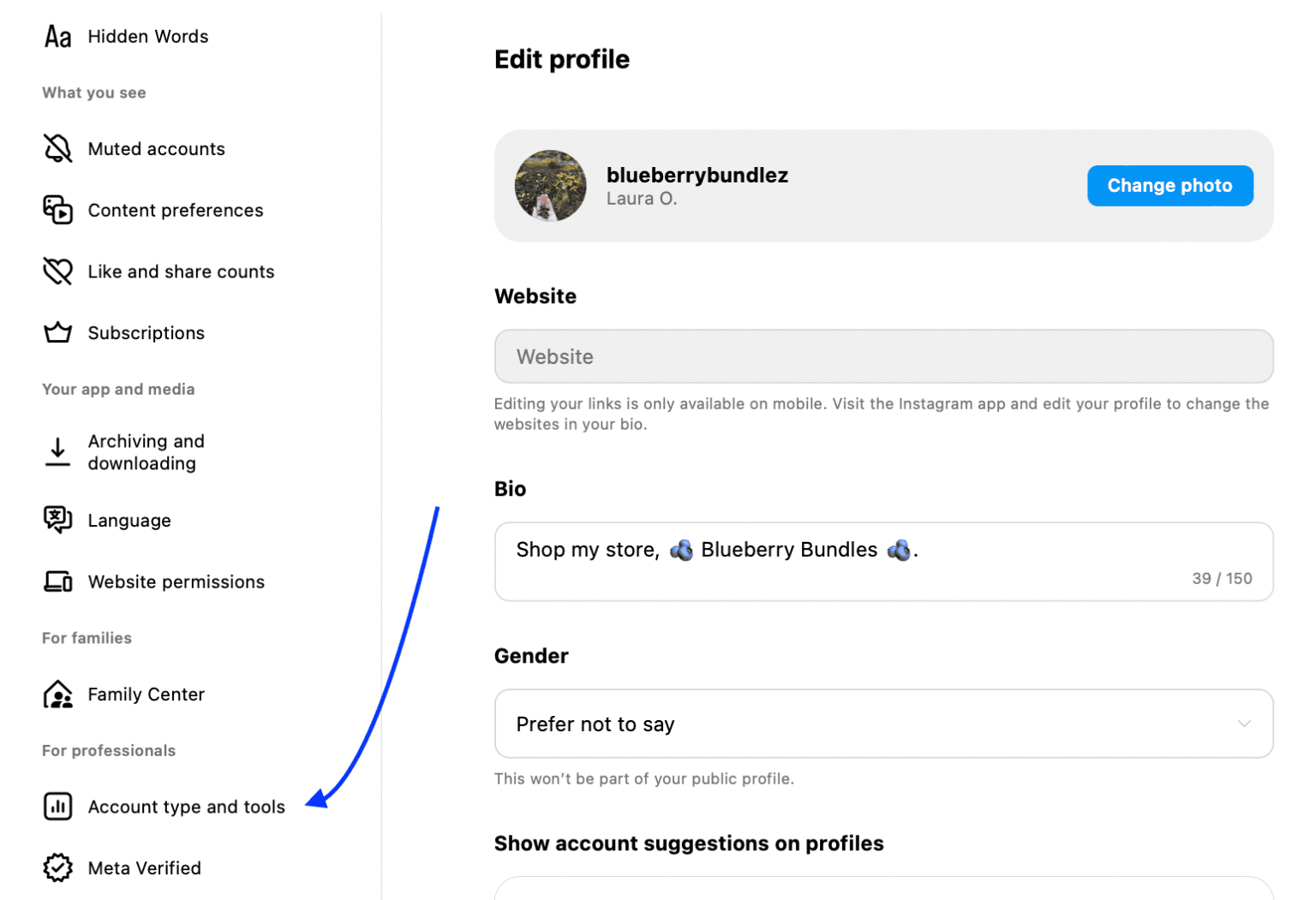
Task: Select the Family Center icon
Action: click(x=57, y=694)
